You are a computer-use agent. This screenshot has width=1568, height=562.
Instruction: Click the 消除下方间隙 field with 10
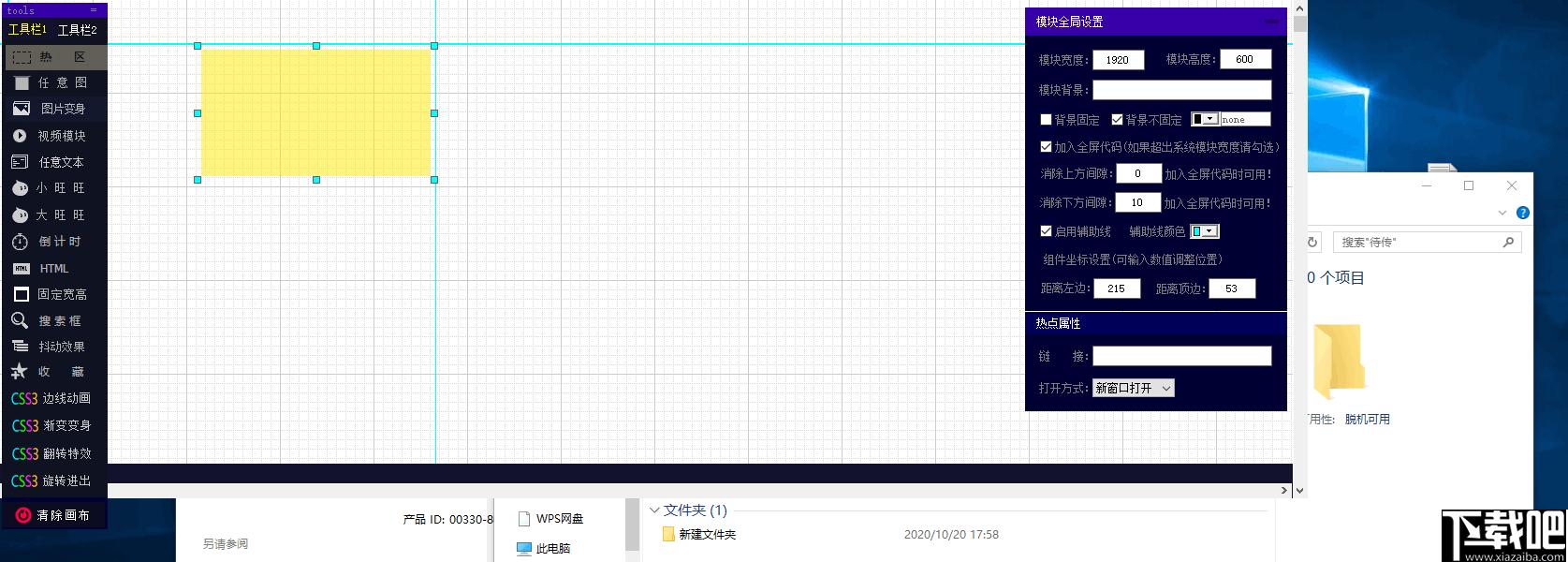point(1137,202)
